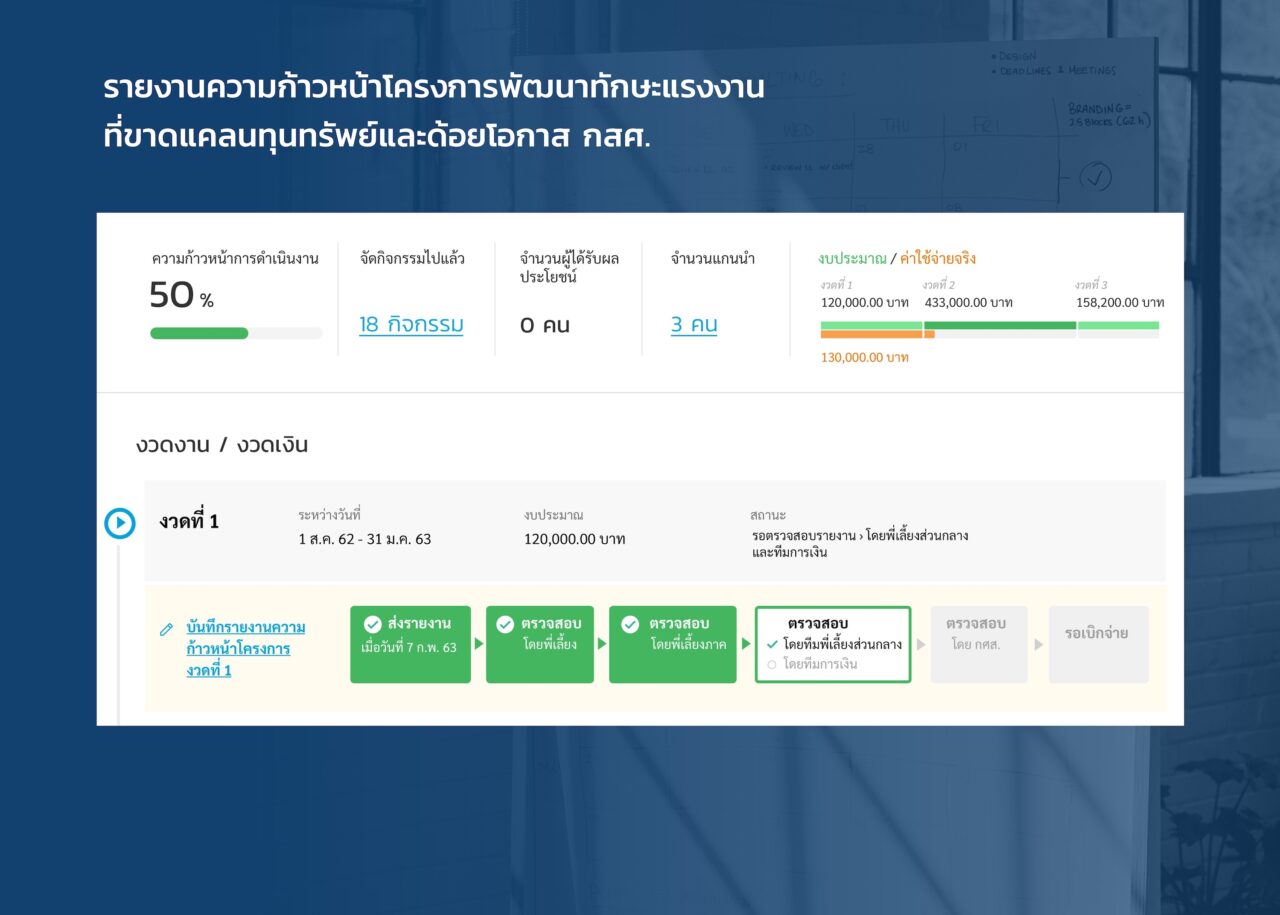Click the arrow between ส่งรายงาน and ตรวจสอบ steps

tap(478, 644)
